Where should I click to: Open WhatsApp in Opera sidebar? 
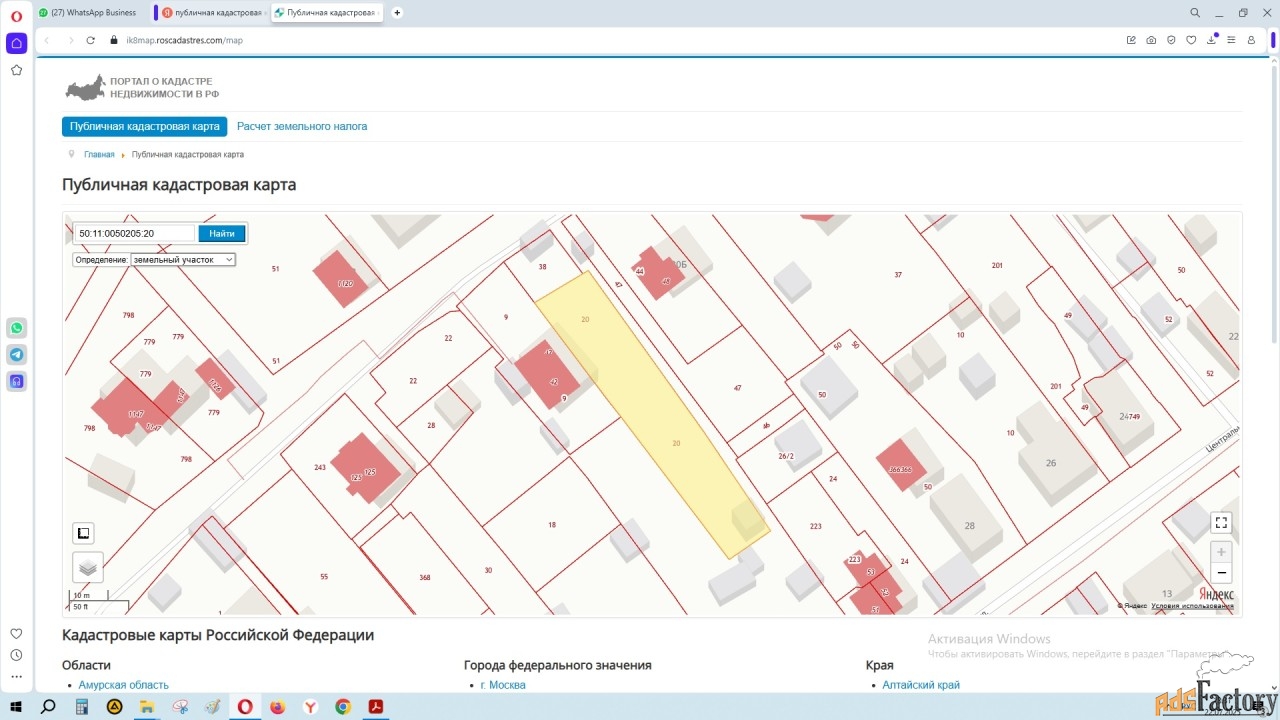[x=17, y=328]
